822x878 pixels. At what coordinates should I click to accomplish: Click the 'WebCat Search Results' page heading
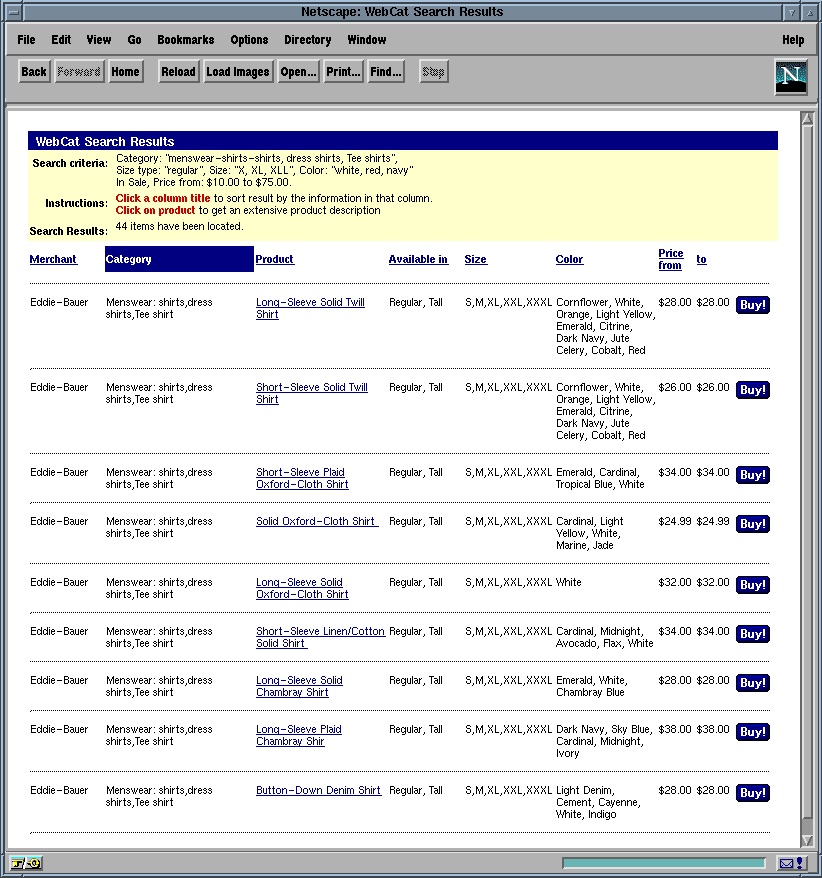(x=105, y=142)
